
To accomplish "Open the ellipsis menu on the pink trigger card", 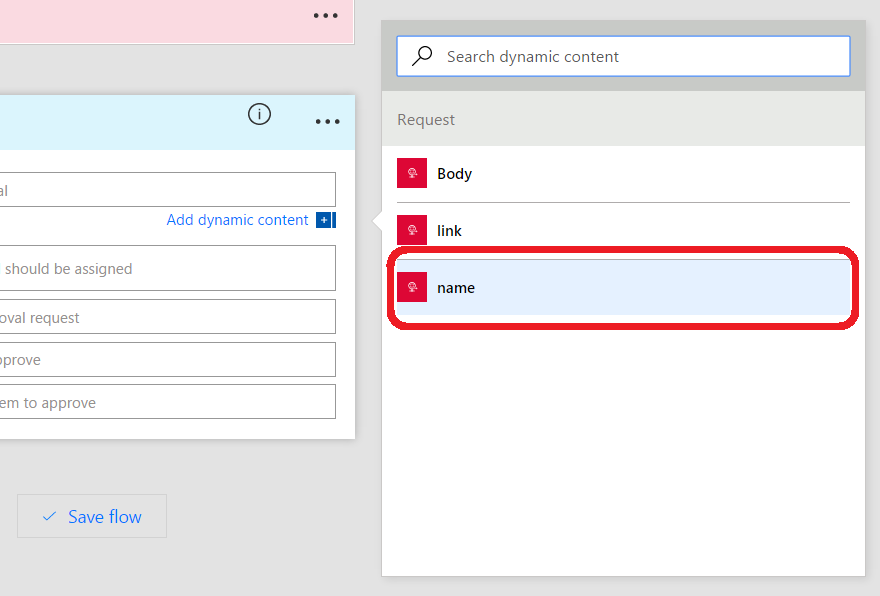I will [x=325, y=15].
